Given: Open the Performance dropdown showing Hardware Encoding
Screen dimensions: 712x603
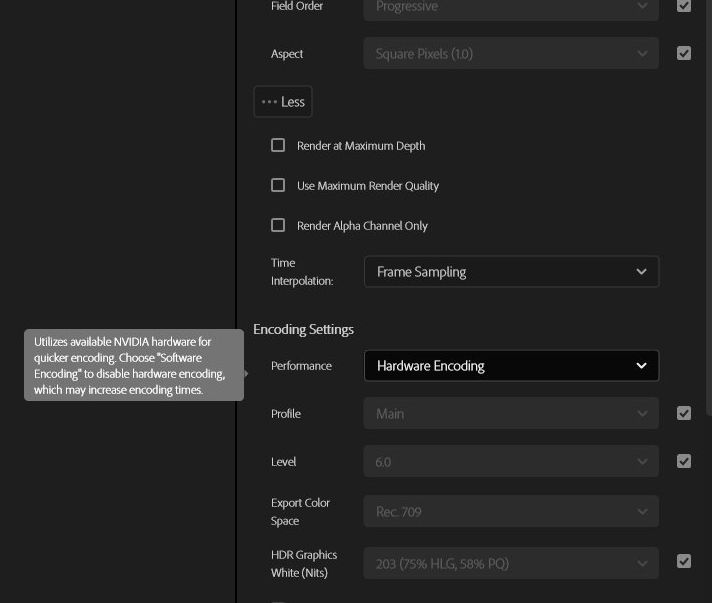Looking at the screenshot, I should (511, 366).
